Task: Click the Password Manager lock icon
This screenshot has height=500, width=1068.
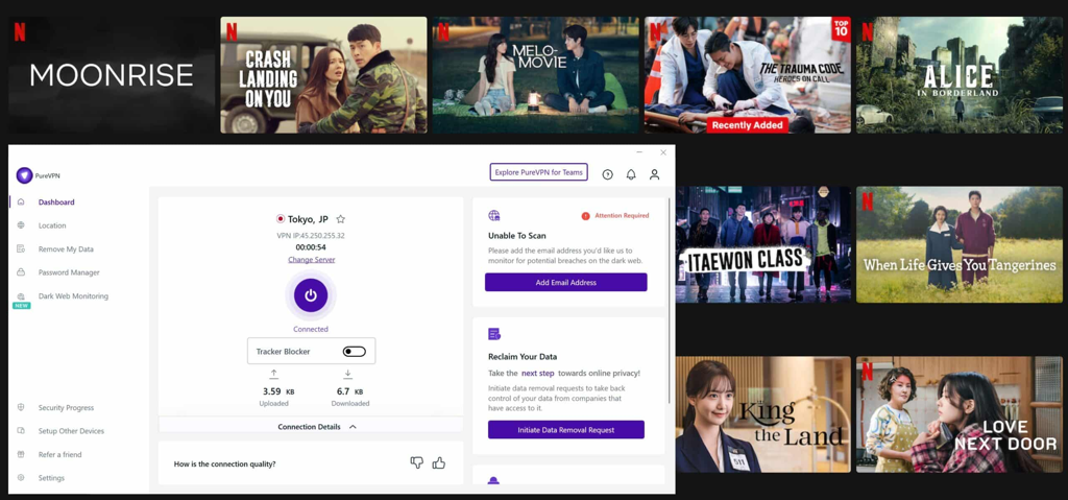Action: 21,272
